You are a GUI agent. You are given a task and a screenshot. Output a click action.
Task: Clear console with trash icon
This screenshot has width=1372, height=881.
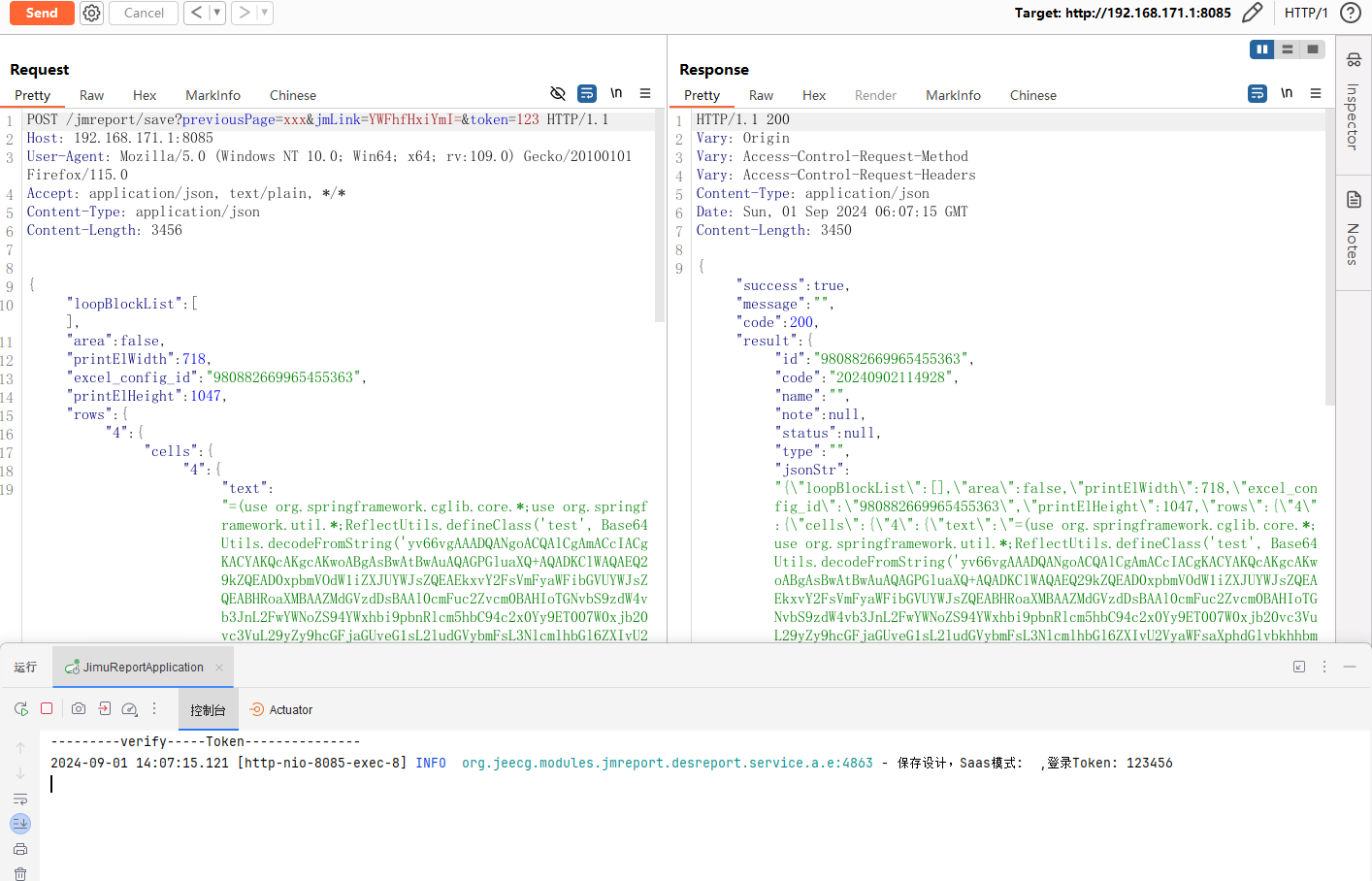[20, 873]
